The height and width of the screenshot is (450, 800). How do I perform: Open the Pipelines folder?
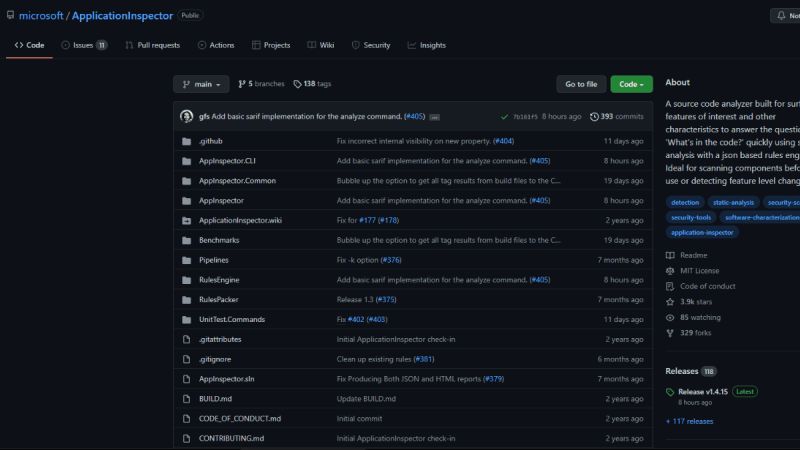click(x=214, y=260)
